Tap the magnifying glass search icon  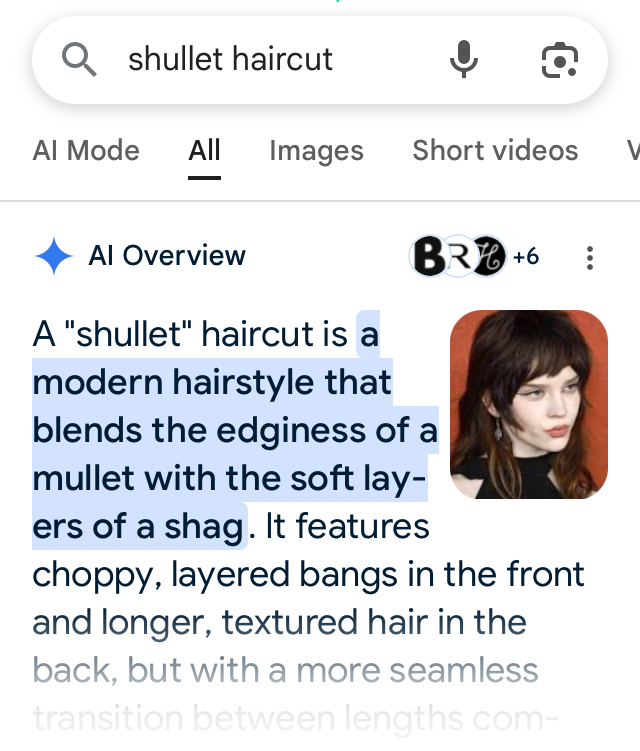pyautogui.click(x=79, y=59)
